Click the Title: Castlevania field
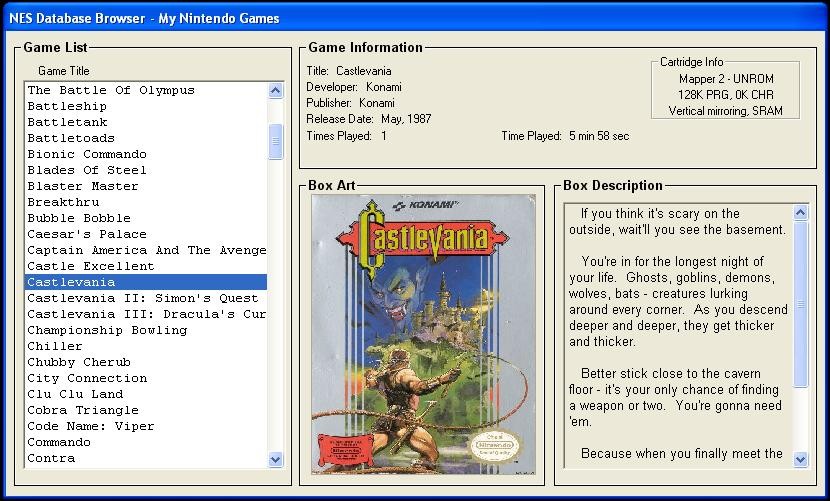The width and height of the screenshot is (830, 501). point(349,71)
